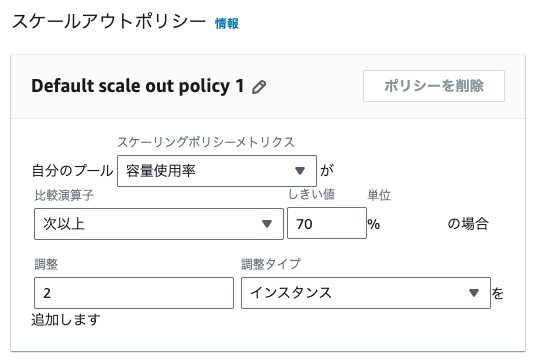The width and height of the screenshot is (538, 360).
Task: Click the arrow icon of インスタンス selector
Action: pyautogui.click(x=474, y=293)
